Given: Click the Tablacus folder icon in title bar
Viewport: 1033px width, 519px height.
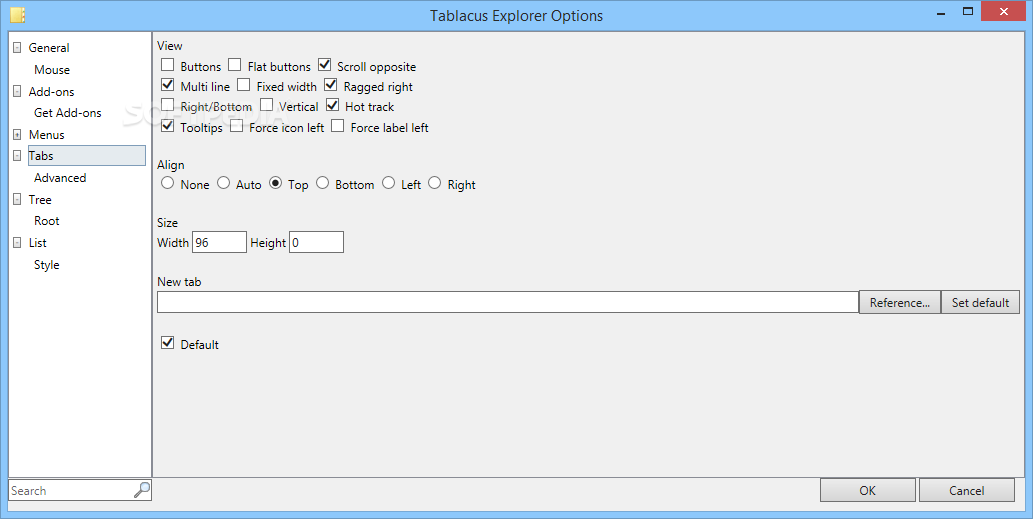Looking at the screenshot, I should click(18, 15).
